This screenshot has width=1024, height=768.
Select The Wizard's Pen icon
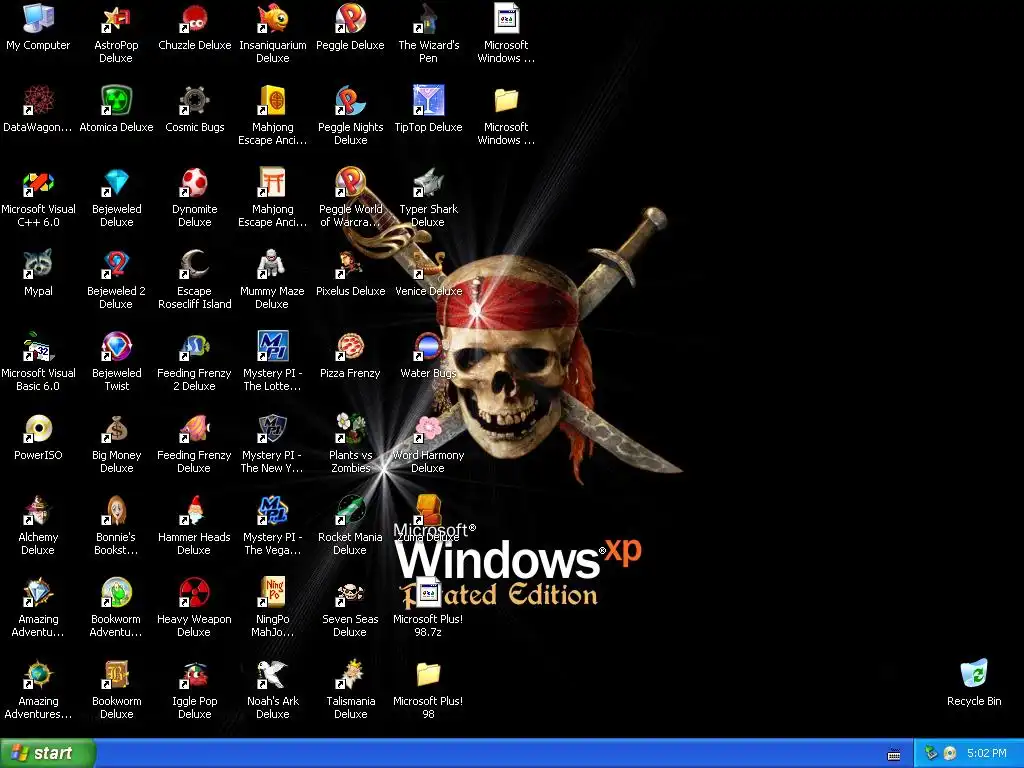point(428,19)
